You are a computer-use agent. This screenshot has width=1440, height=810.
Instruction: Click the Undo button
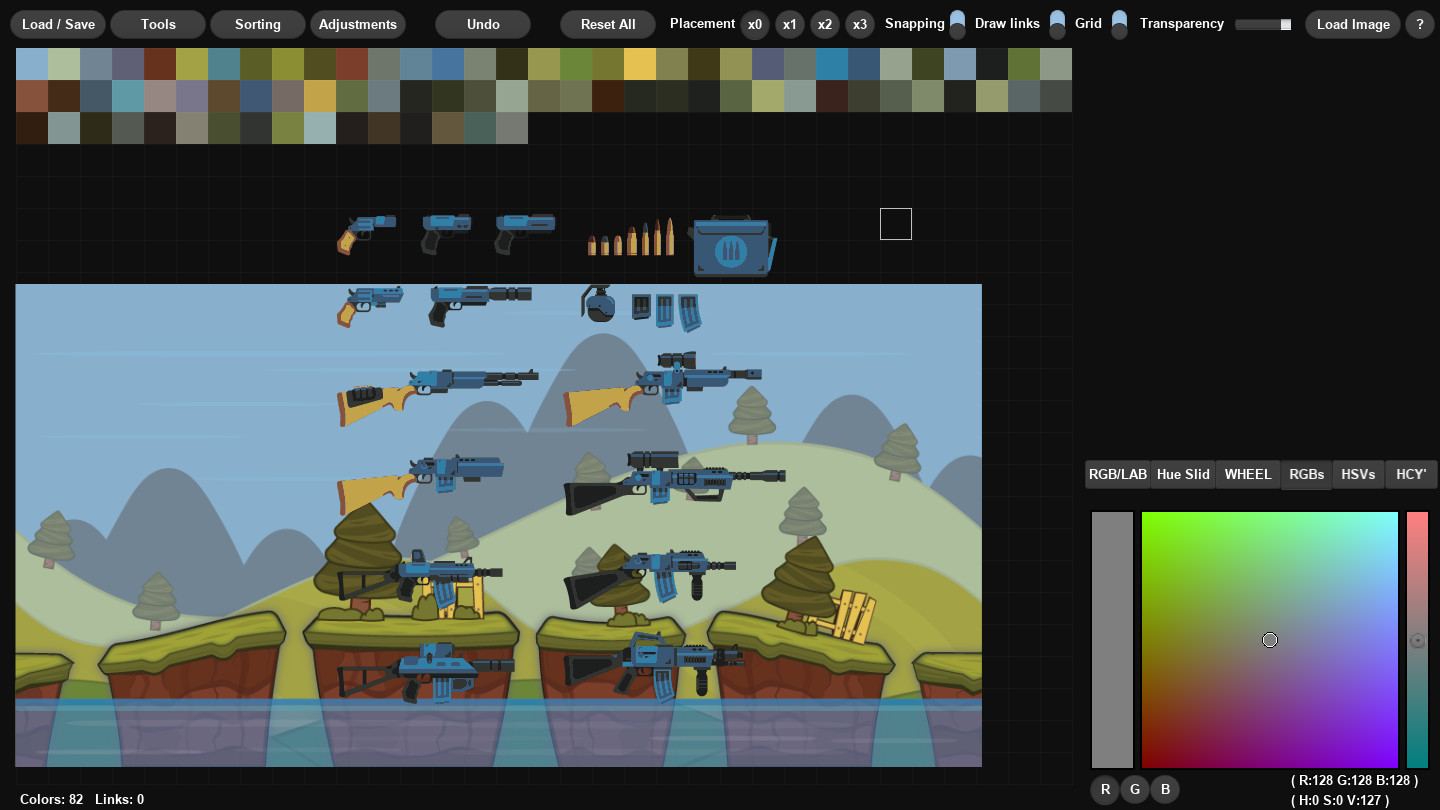pos(482,24)
